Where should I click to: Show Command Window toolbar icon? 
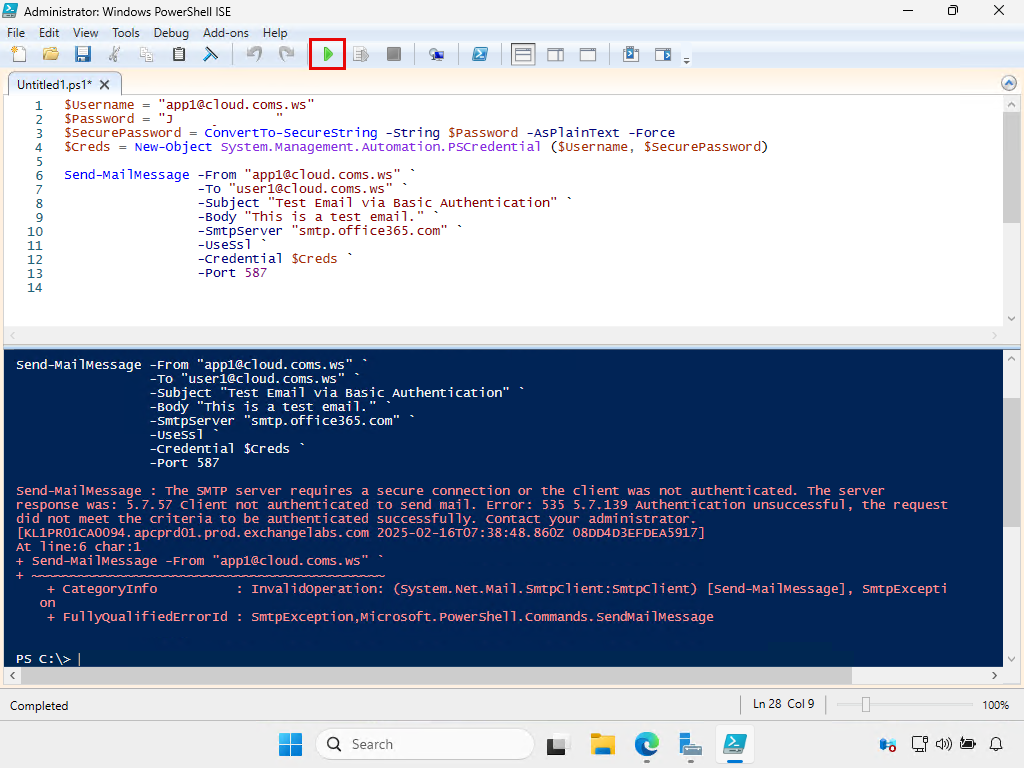(631, 54)
